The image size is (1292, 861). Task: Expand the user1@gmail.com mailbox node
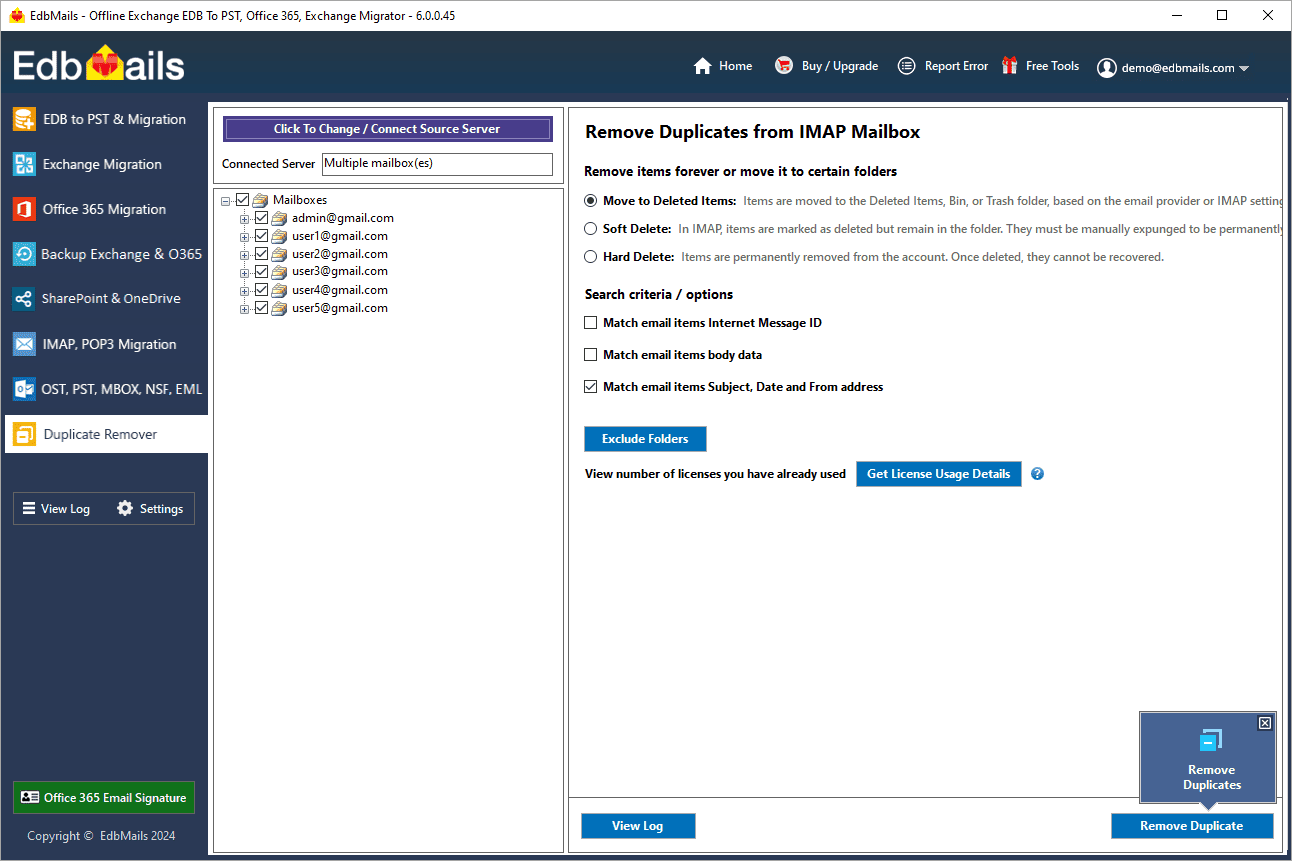point(244,237)
